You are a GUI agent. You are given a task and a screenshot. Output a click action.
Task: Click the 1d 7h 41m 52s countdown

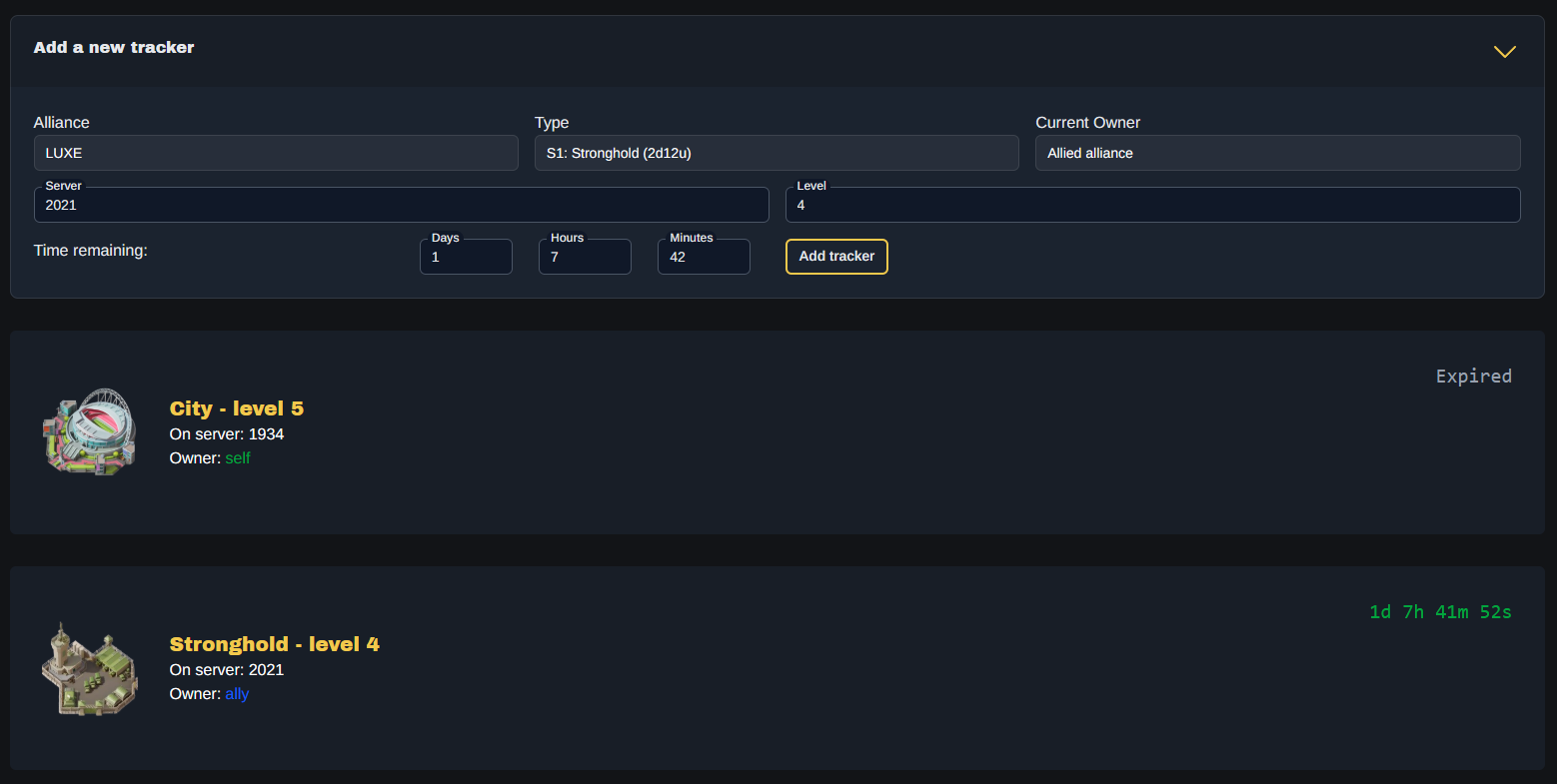(x=1440, y=612)
